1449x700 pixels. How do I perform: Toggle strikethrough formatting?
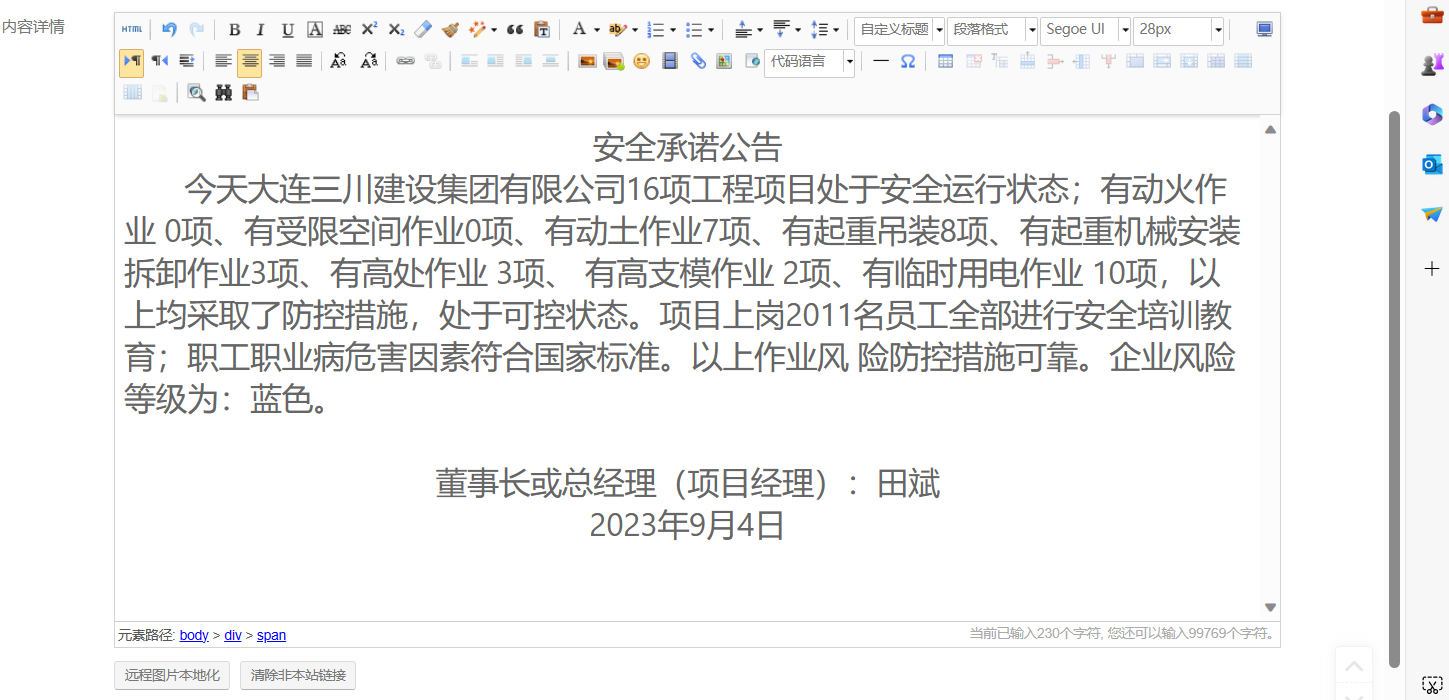pos(342,30)
